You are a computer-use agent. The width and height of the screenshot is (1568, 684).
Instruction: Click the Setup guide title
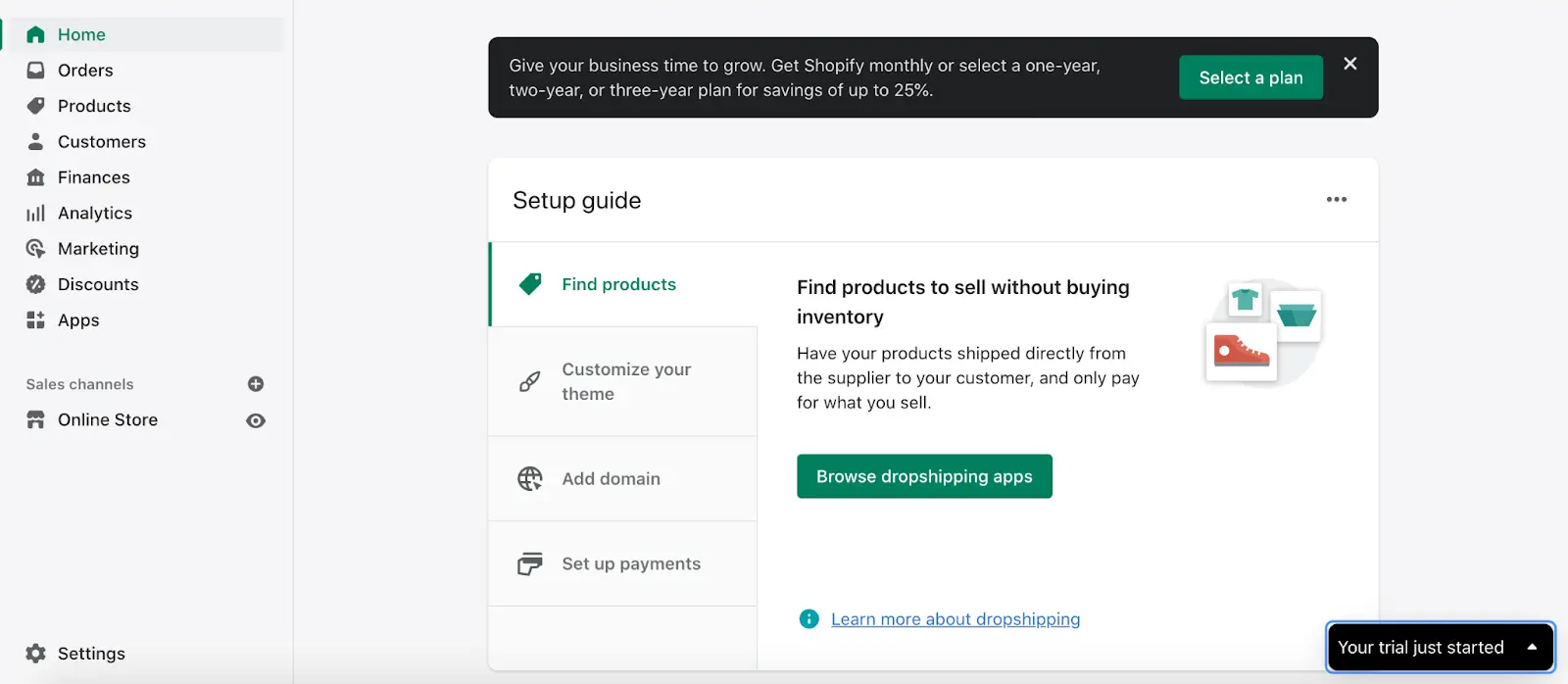(577, 200)
